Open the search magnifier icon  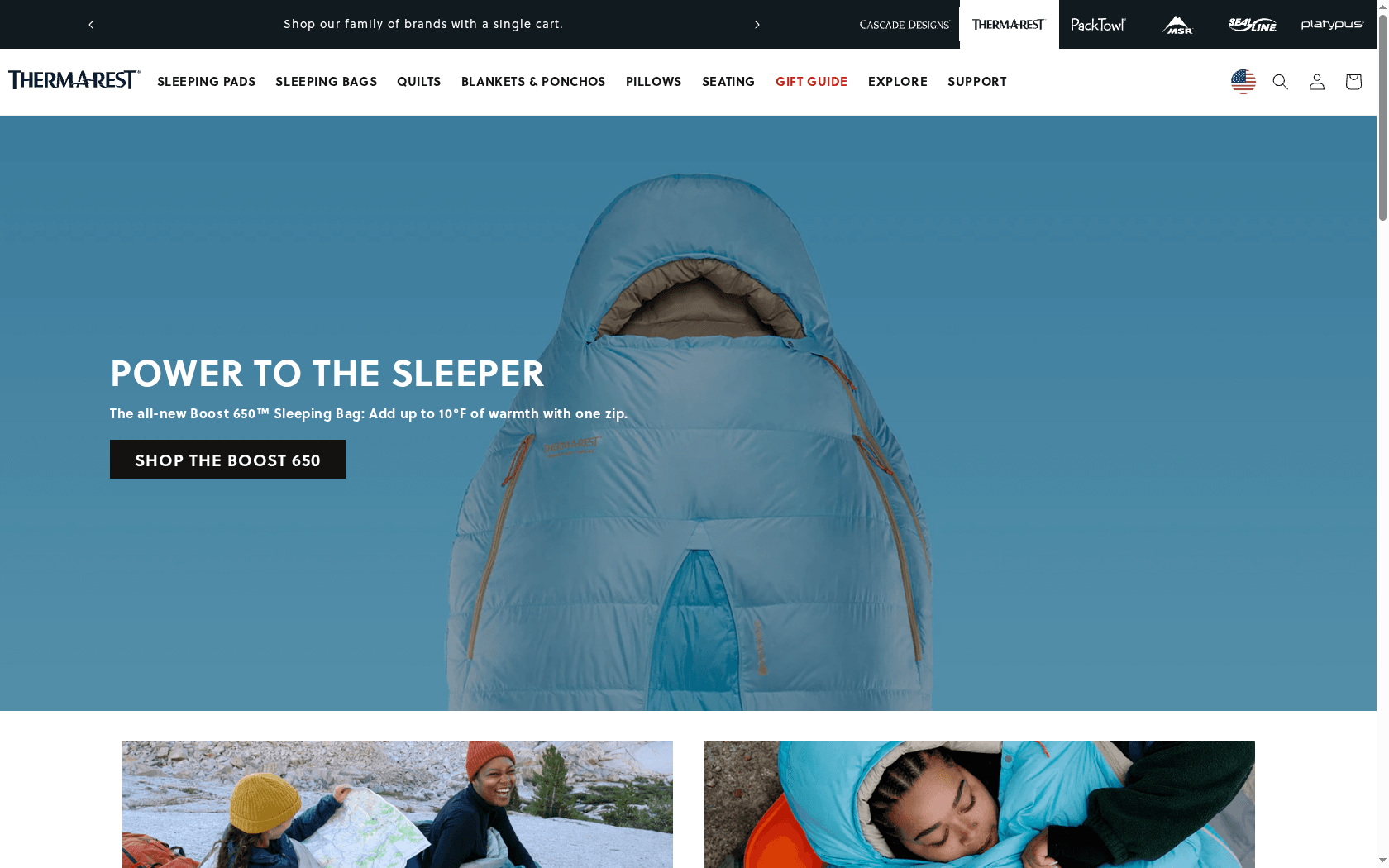coord(1280,82)
